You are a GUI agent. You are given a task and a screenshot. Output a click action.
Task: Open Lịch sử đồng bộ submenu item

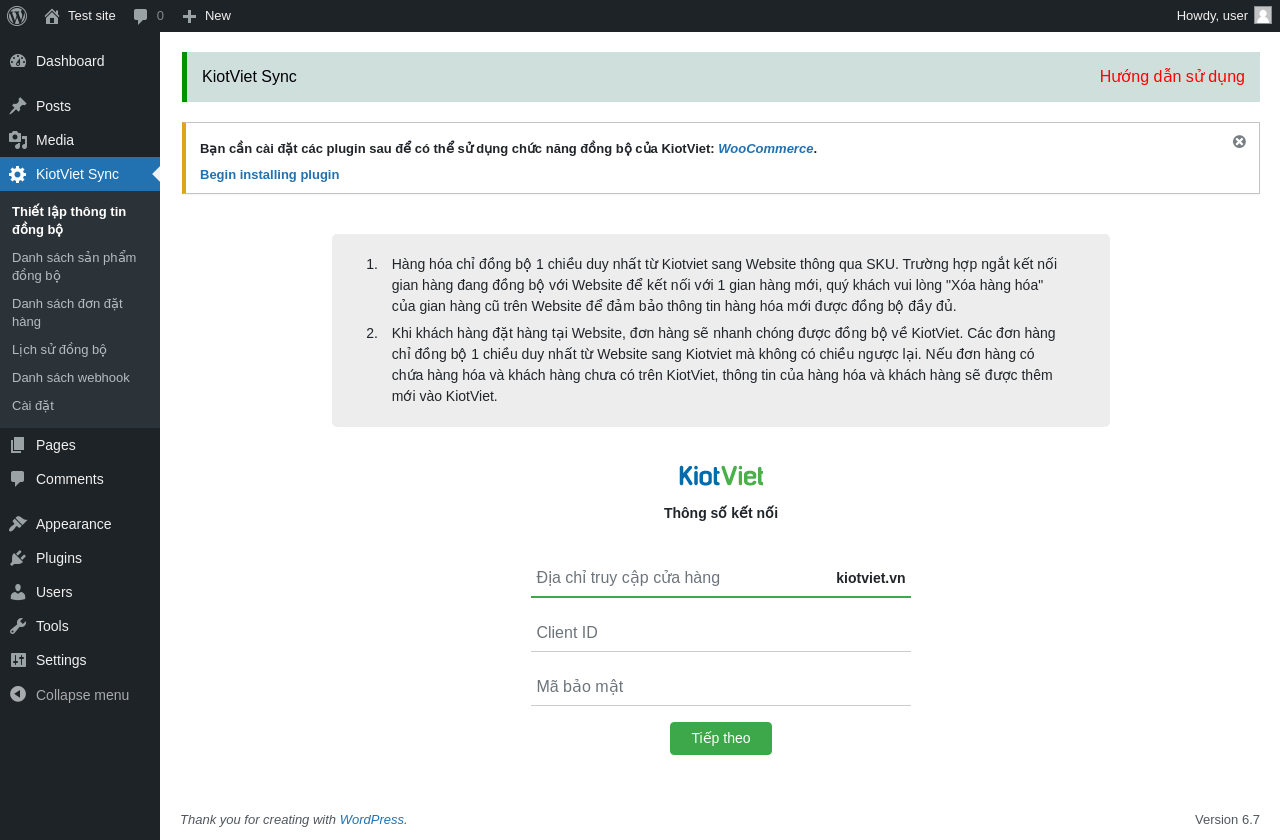59,350
